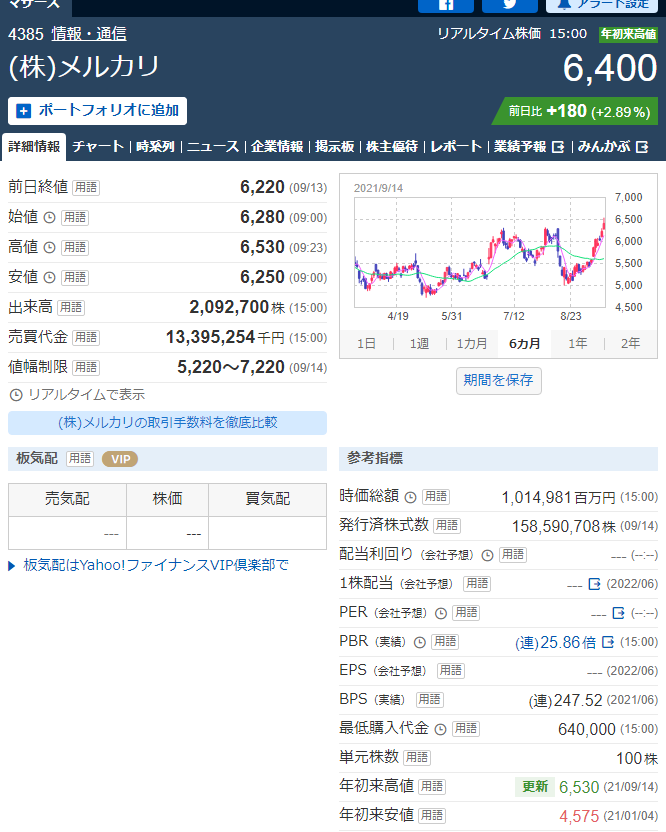The width and height of the screenshot is (666, 832).
Task: Select the 詳細情報 tab
Action: (34, 146)
